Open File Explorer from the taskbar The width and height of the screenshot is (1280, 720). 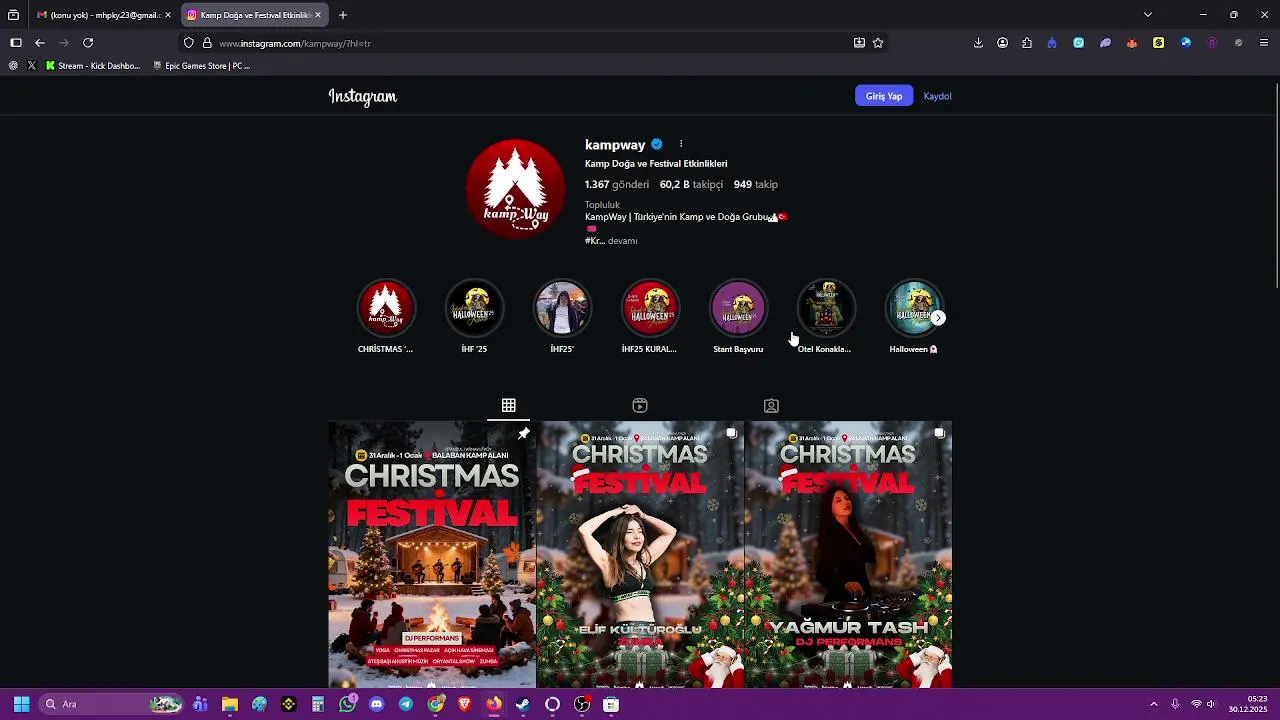pos(229,704)
